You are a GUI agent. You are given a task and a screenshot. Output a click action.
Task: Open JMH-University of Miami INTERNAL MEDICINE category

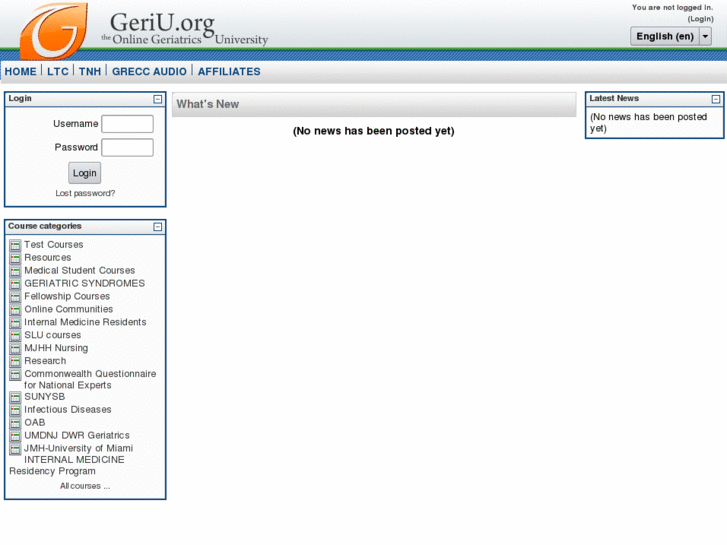tap(71, 460)
